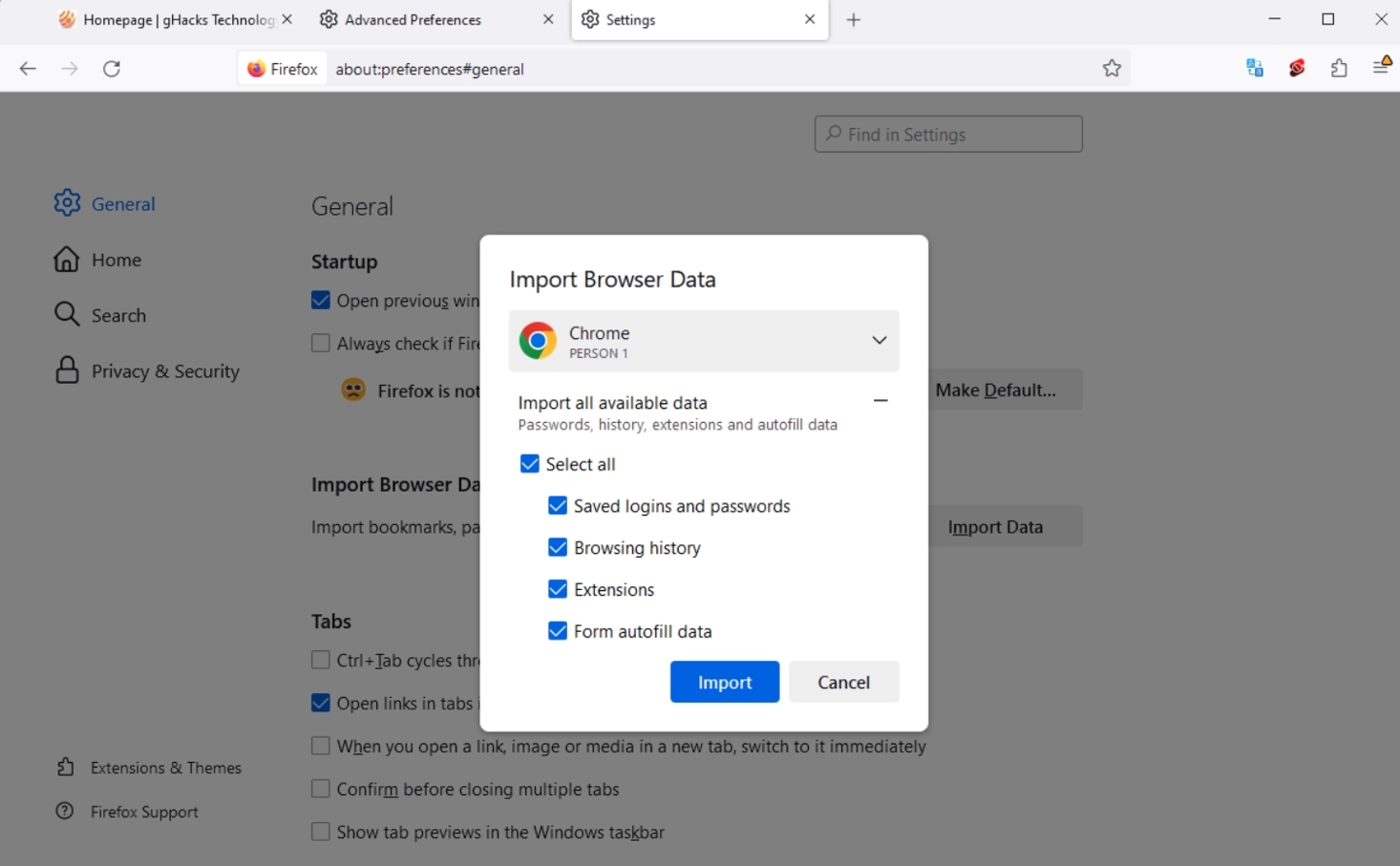Go back with the back arrow
This screenshot has height=866, width=1400.
click(27, 68)
